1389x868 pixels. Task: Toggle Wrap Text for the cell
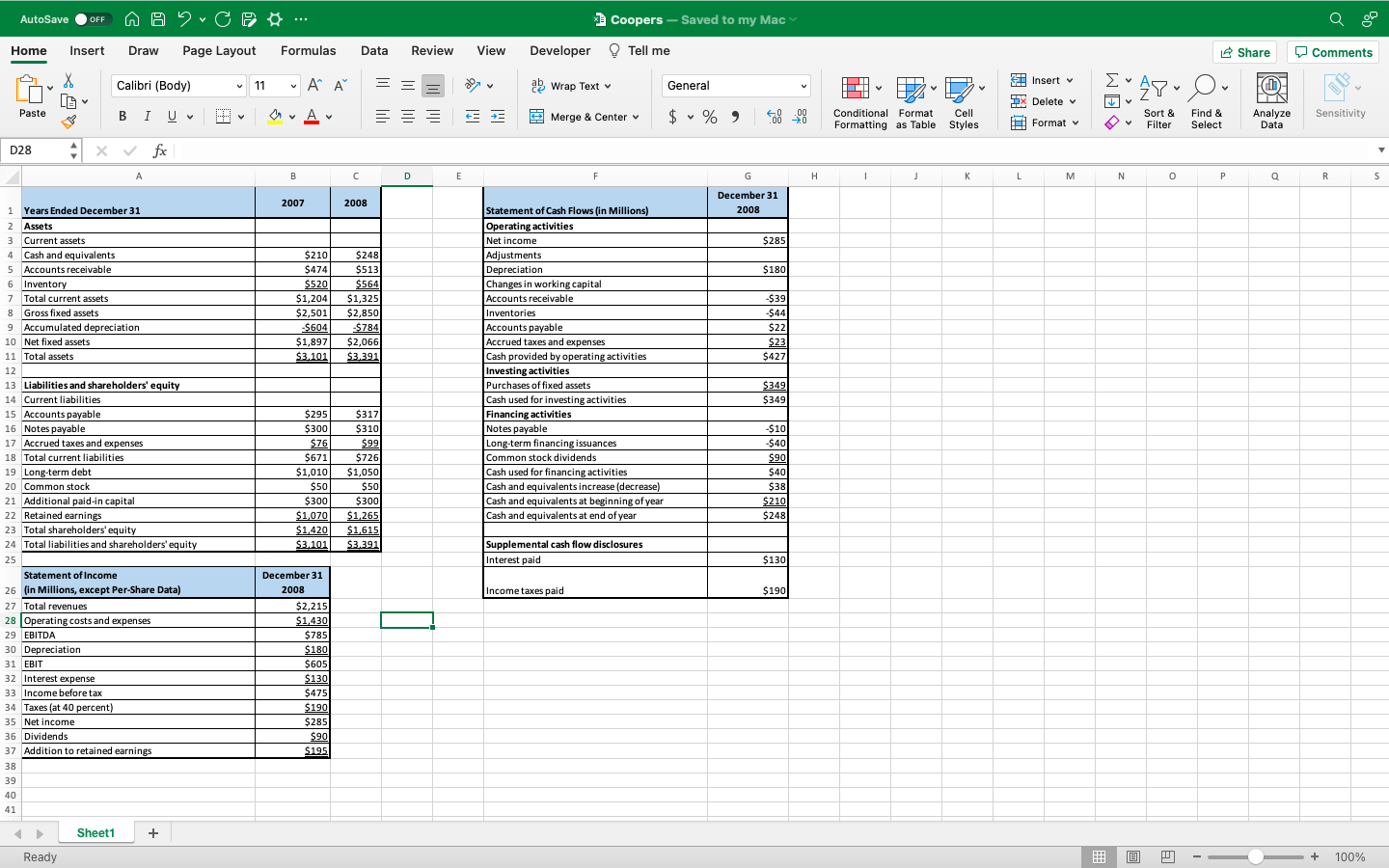click(x=571, y=86)
